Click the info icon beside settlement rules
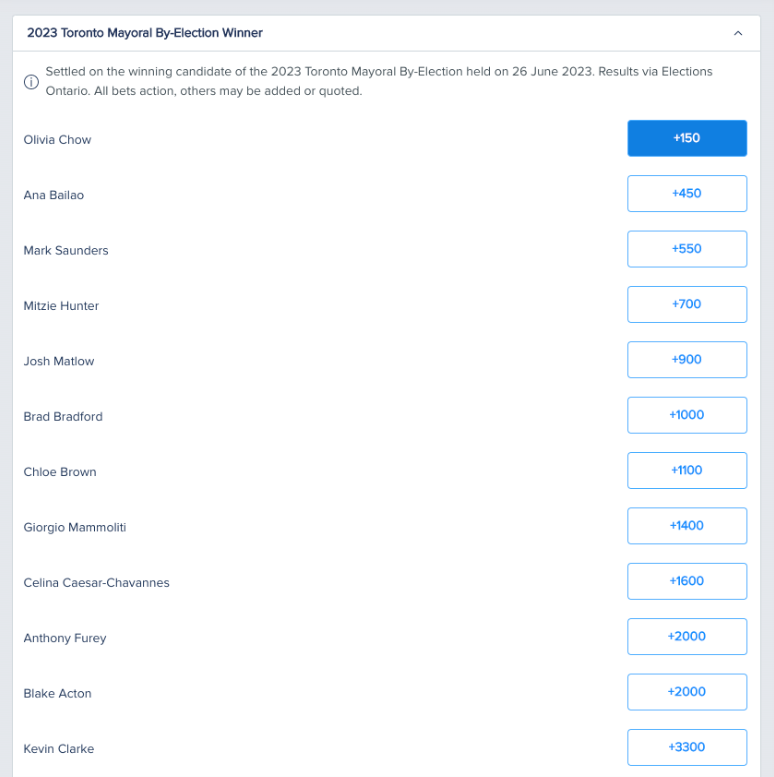 tap(31, 82)
